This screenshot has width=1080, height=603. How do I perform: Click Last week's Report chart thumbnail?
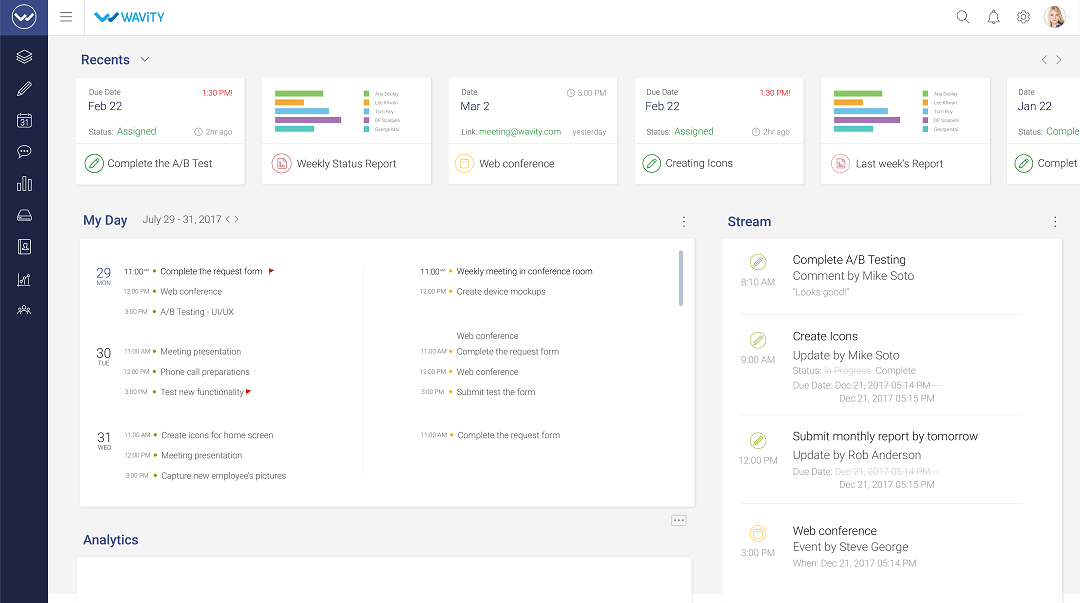point(895,110)
